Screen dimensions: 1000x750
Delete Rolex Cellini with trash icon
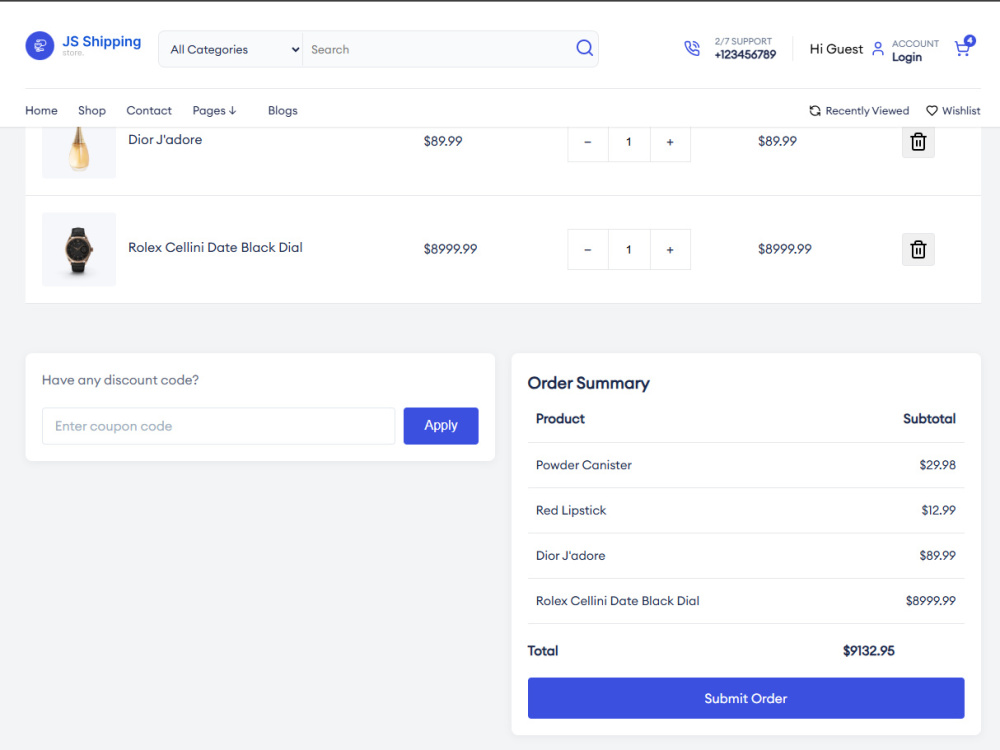918,249
